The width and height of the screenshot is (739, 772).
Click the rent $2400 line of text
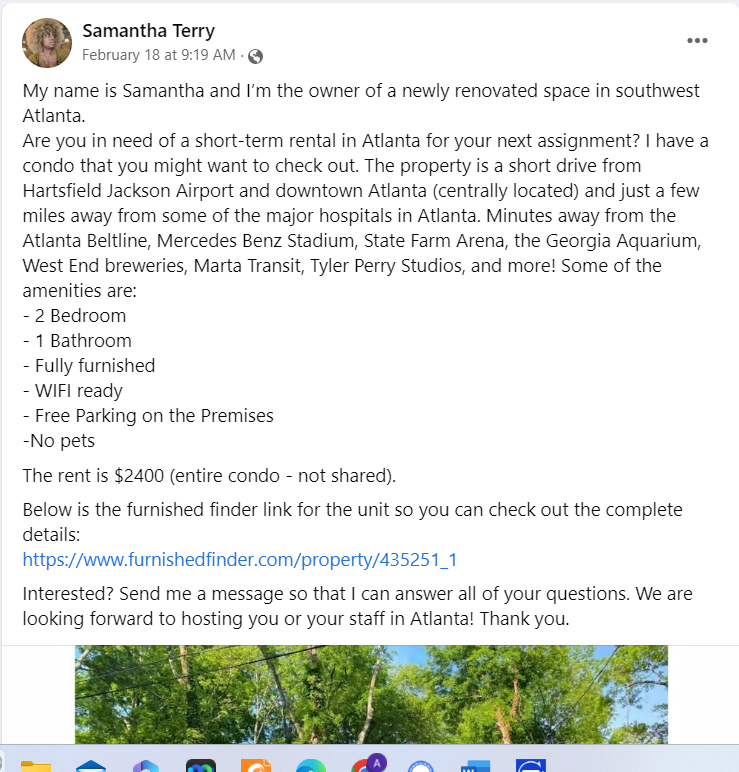[209, 476]
